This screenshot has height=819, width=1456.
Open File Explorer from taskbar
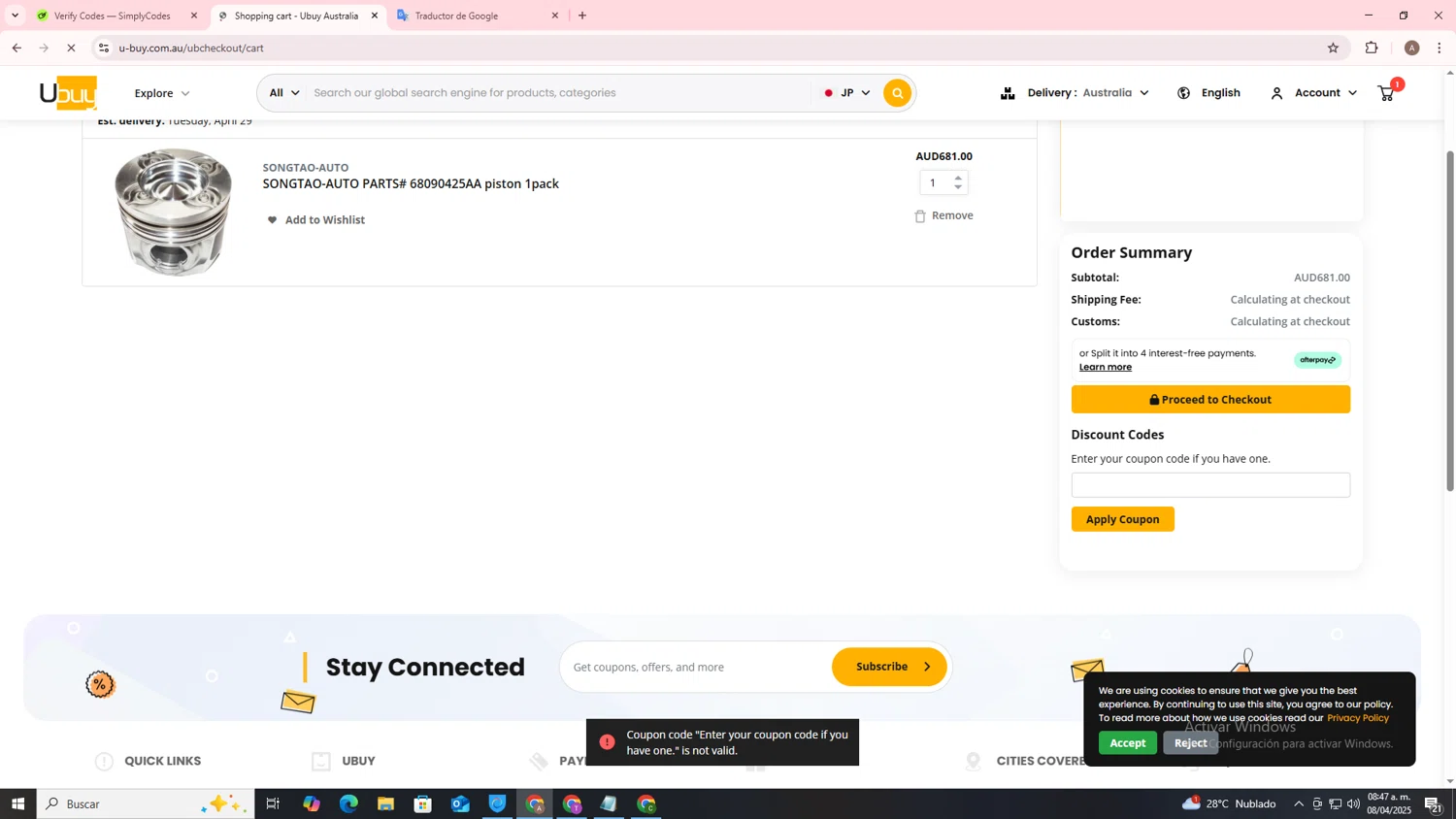[385, 803]
